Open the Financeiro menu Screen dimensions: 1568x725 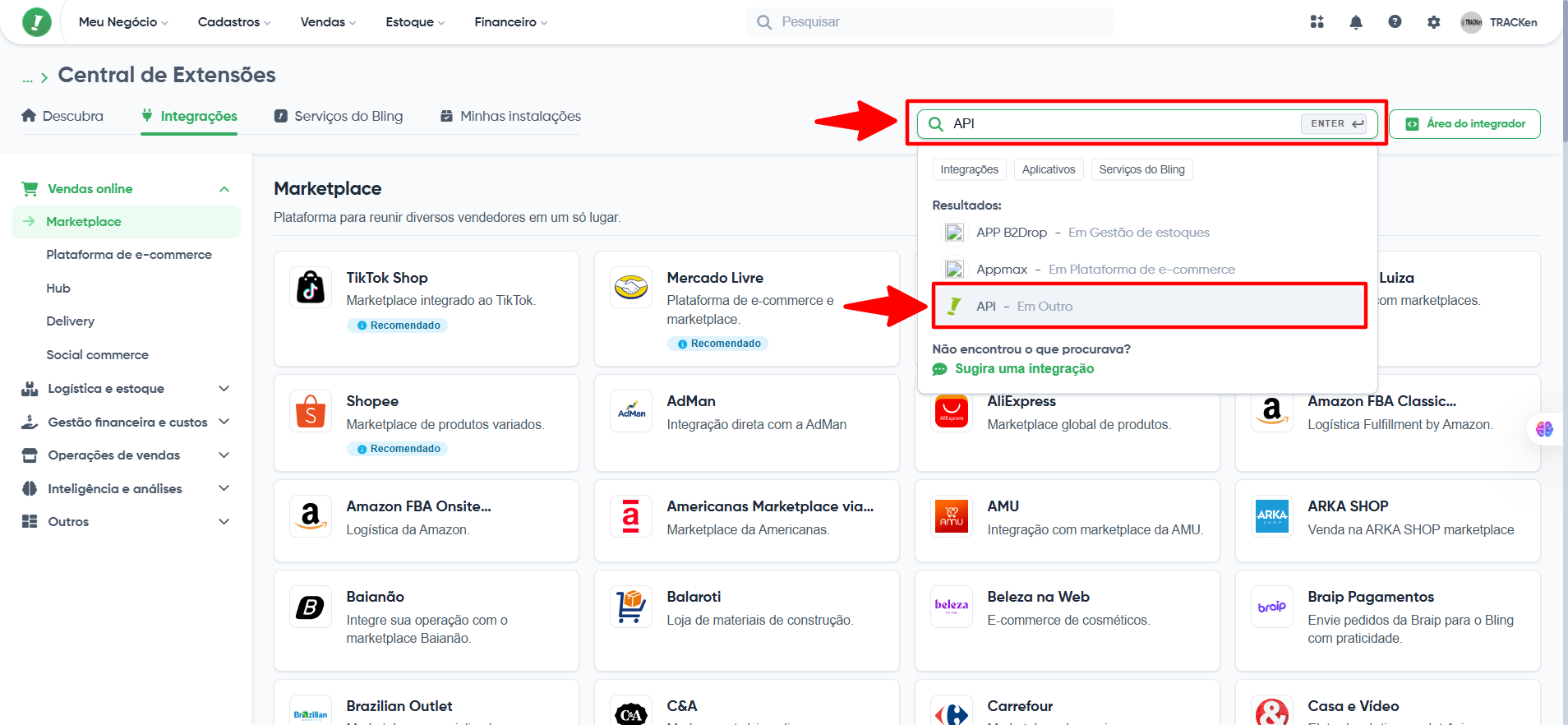point(510,22)
